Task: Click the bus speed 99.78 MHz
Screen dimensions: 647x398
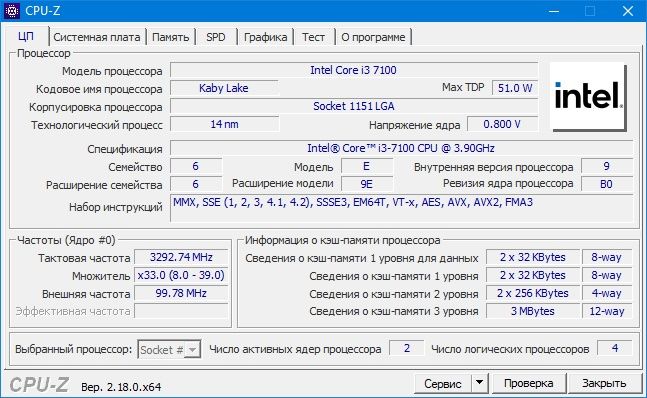Action: coord(181,293)
